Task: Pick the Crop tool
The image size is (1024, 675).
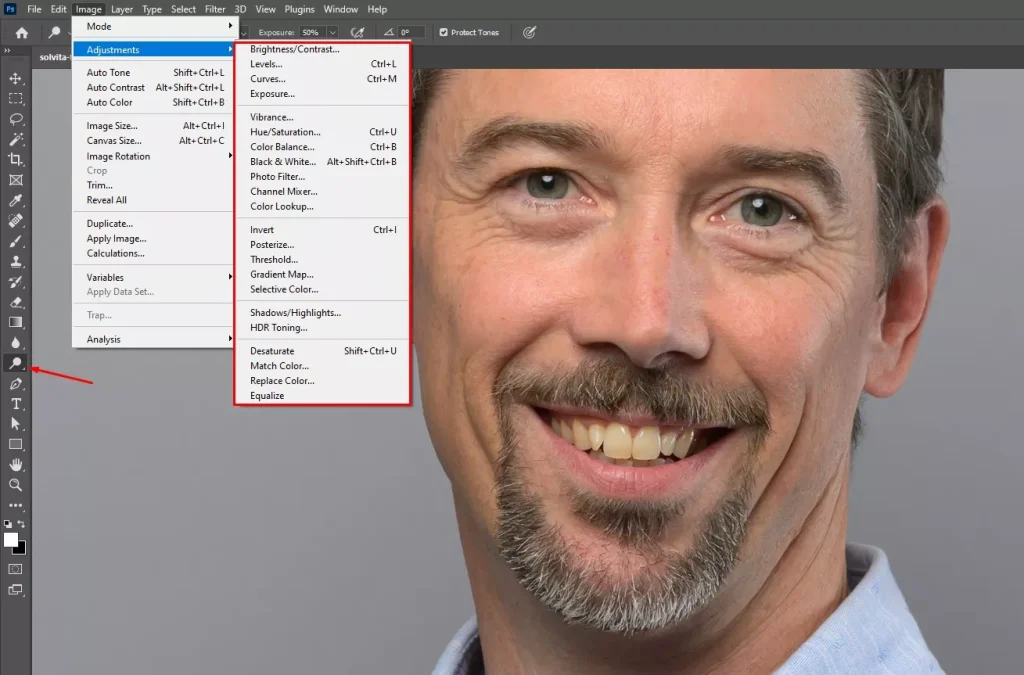Action: click(14, 160)
